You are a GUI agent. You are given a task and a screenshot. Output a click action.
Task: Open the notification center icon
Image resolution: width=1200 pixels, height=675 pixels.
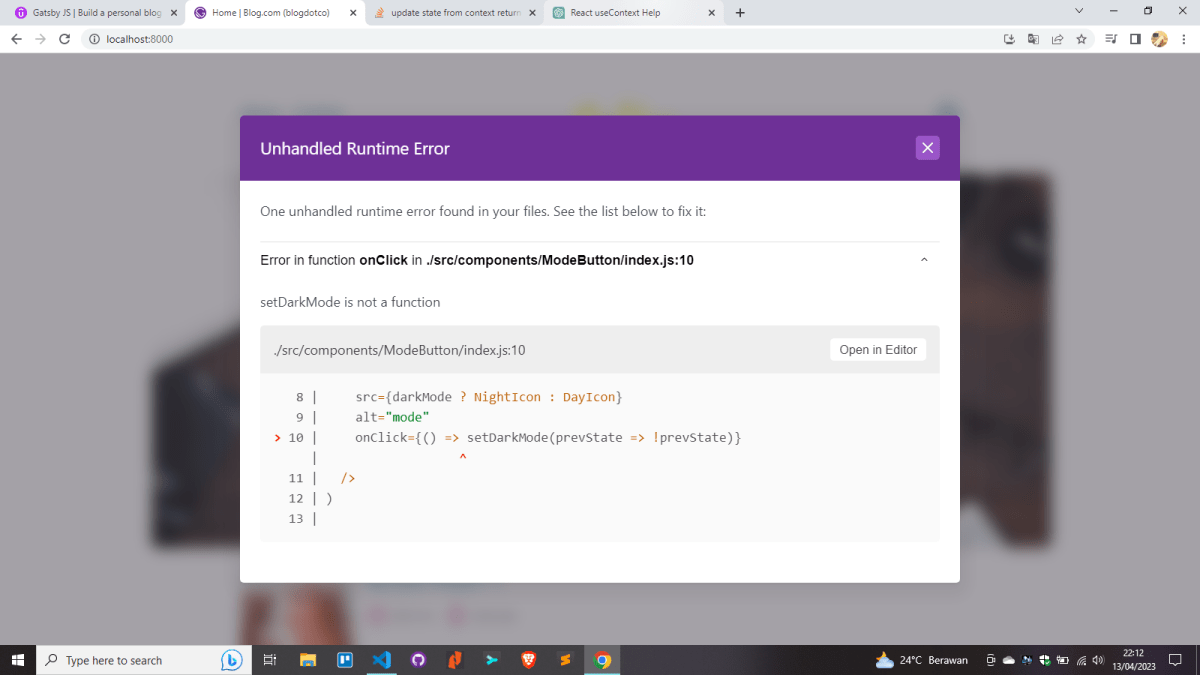1175,660
